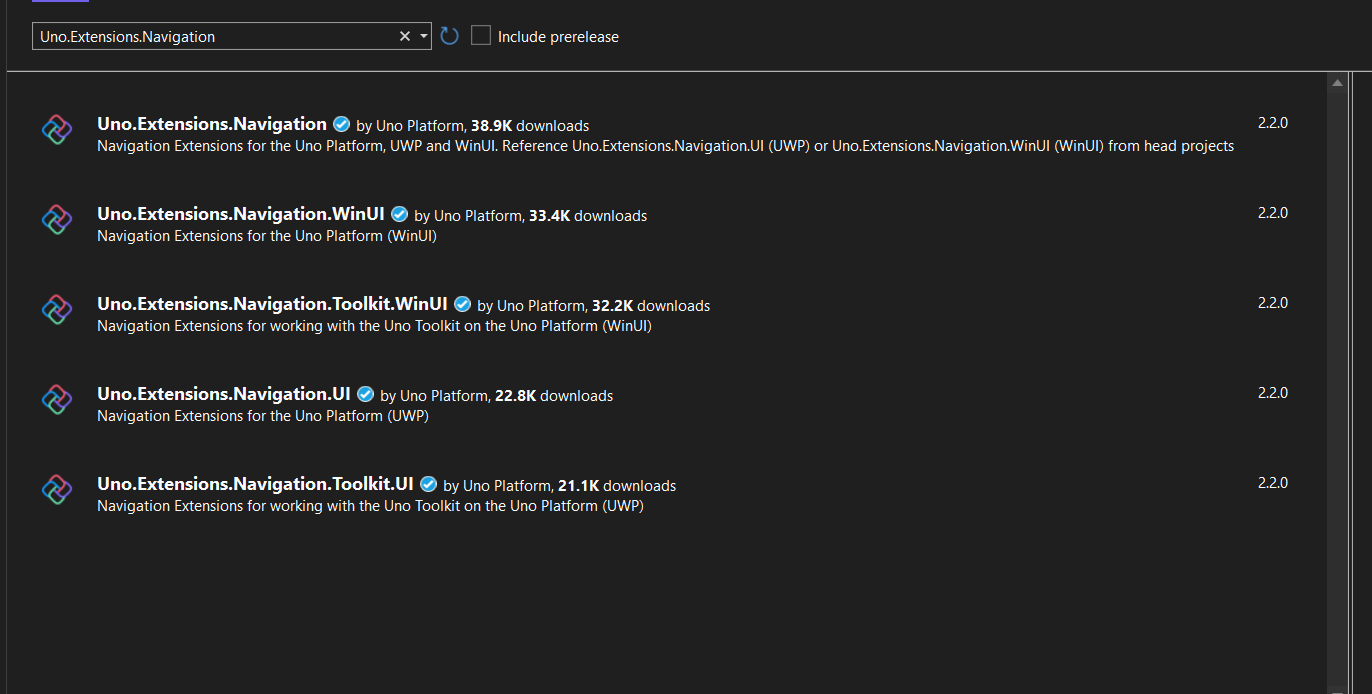This screenshot has height=694, width=1372.
Task: Click version 2.2.0 of Uno.Extensions.Navigation
Action: (1272, 122)
